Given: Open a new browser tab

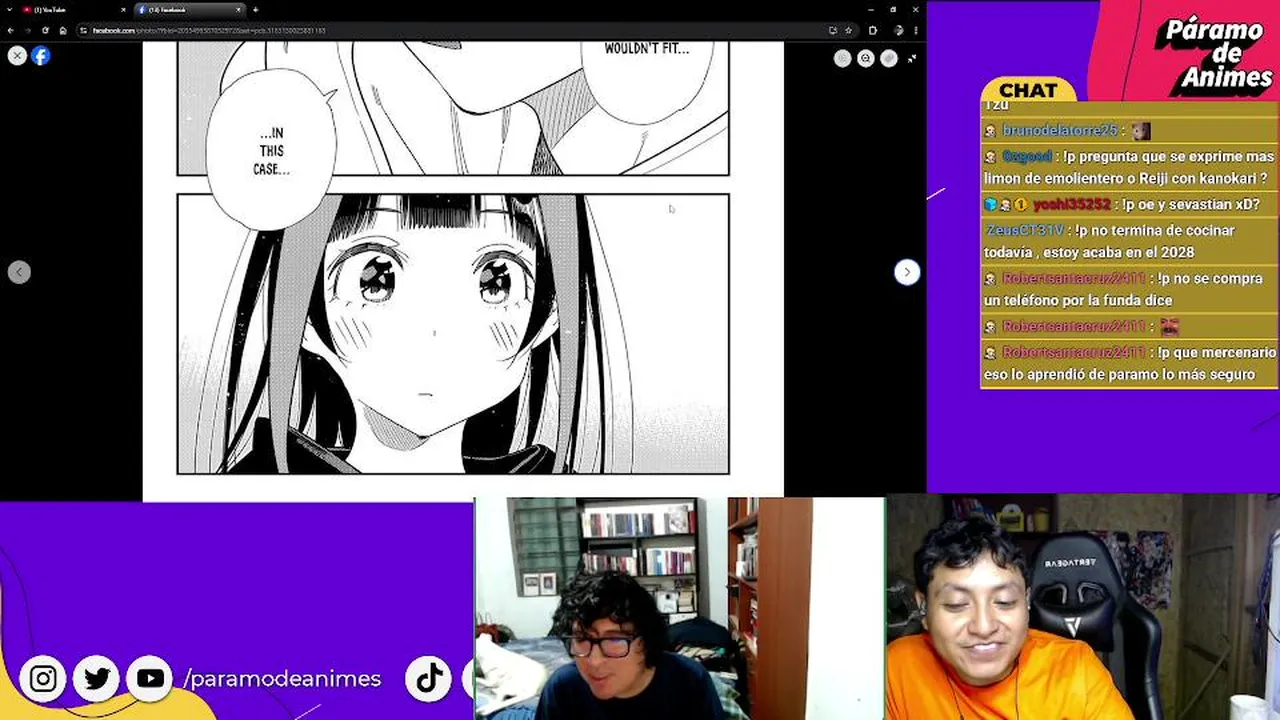Looking at the screenshot, I should pos(255,9).
